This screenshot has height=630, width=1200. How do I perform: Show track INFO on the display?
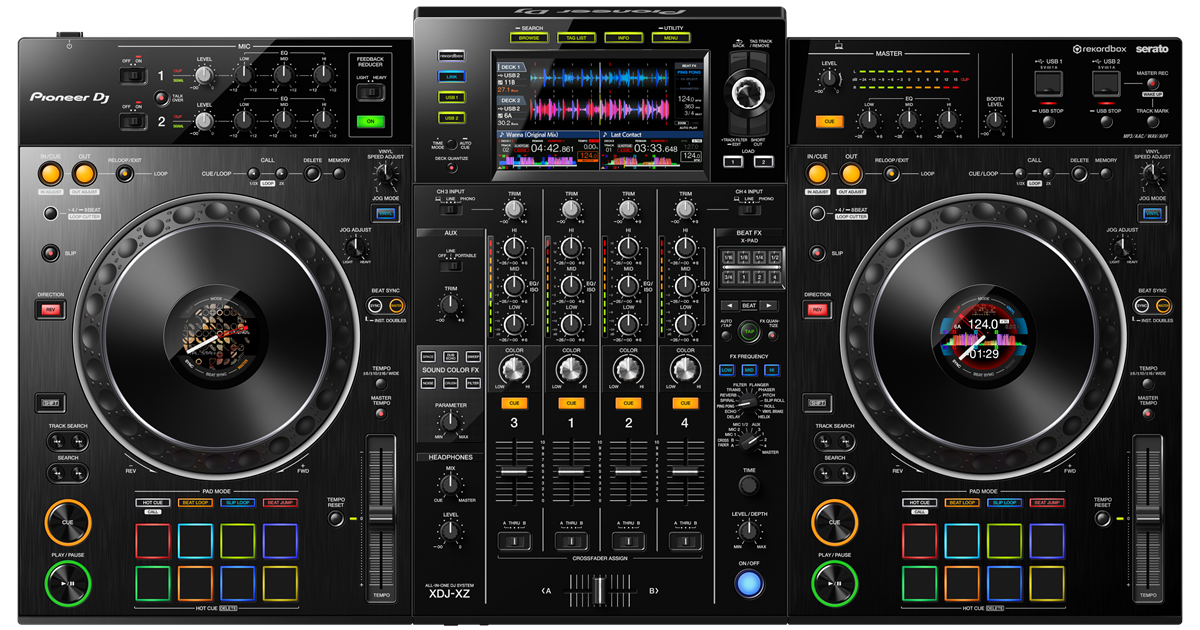point(623,38)
